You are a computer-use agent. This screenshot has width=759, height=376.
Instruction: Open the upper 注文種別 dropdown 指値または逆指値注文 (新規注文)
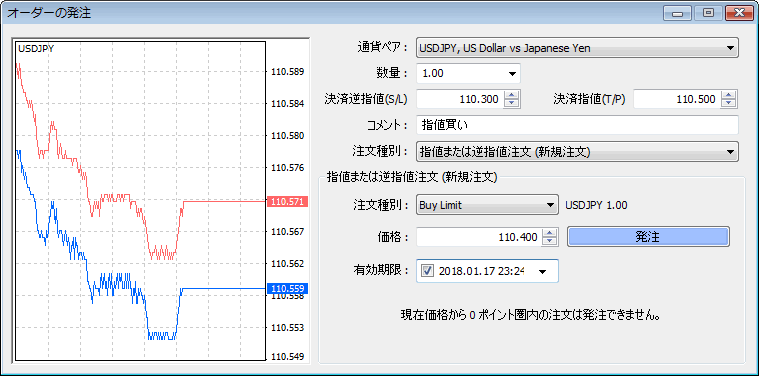(577, 151)
